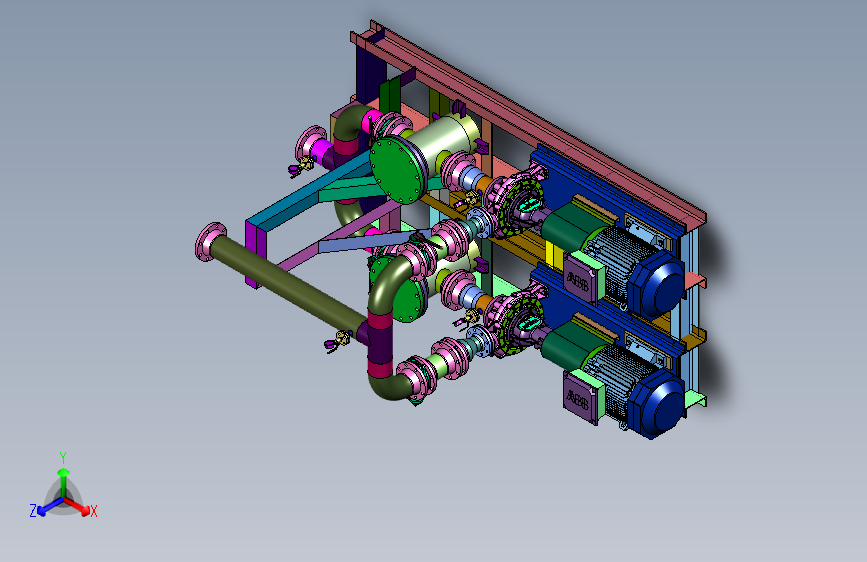The width and height of the screenshot is (867, 562).
Task: Select the reddish-brown top frame rail
Action: tap(531, 121)
